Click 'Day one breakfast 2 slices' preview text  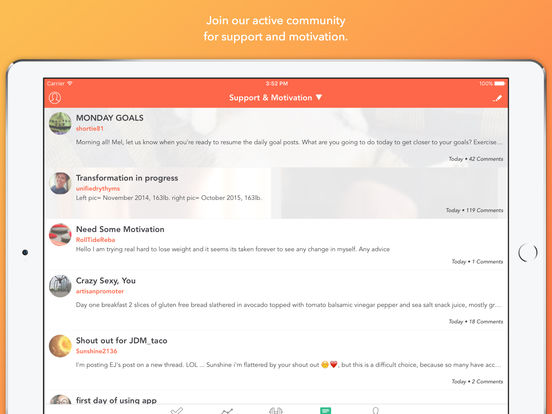coord(289,305)
